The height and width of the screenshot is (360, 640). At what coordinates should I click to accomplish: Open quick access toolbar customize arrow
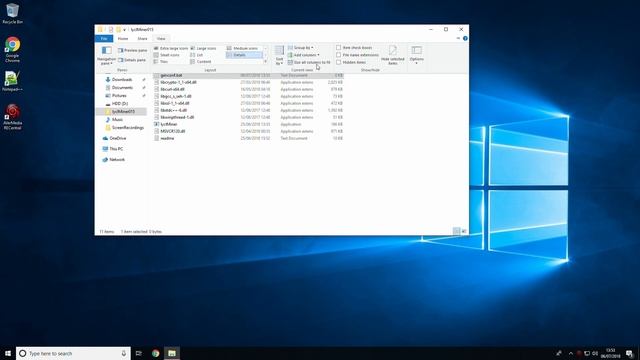tap(124, 29)
